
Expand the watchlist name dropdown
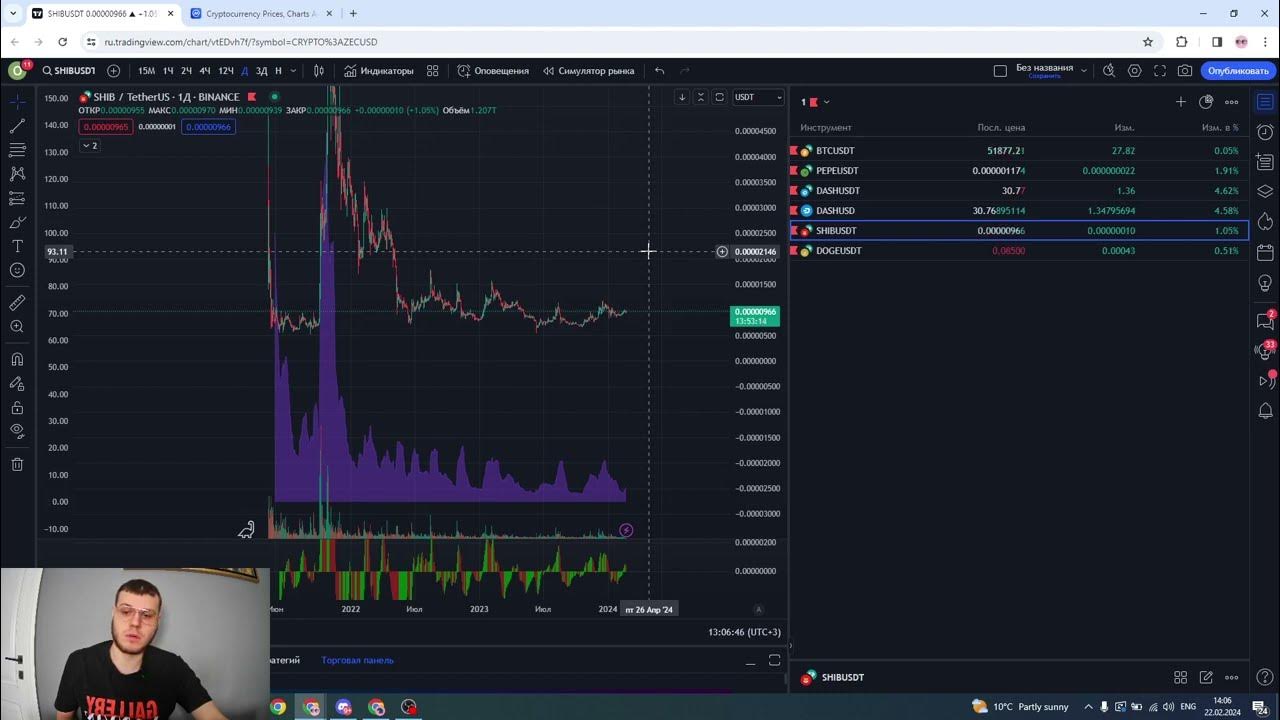pyautogui.click(x=825, y=102)
